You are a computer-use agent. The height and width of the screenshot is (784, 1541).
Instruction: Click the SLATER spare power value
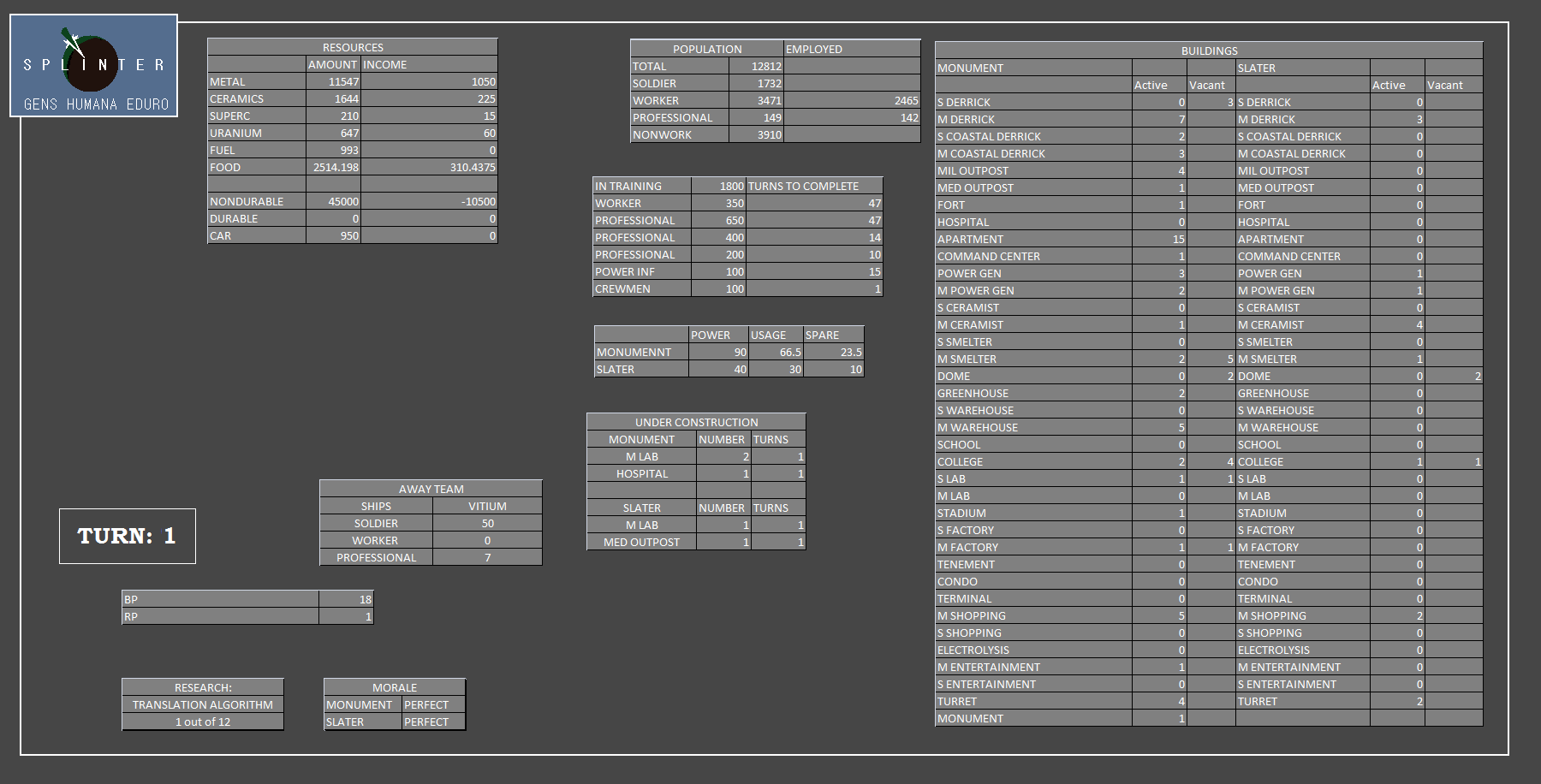tap(834, 370)
